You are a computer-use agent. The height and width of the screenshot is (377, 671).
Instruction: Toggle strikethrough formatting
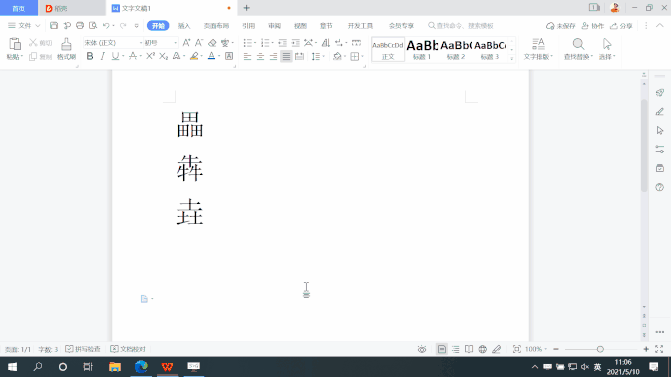tap(133, 56)
